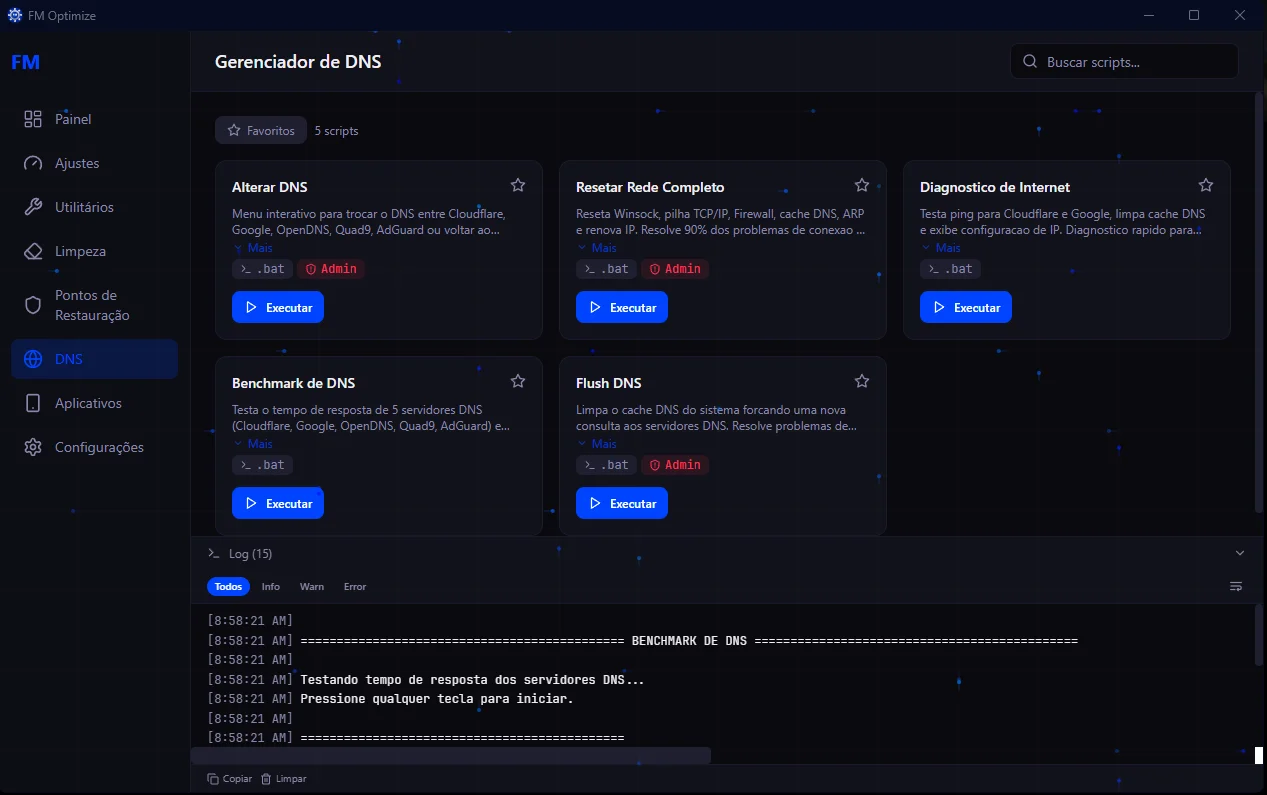Click the Aplicativos device icon
Viewport: 1267px width, 795px height.
33,403
